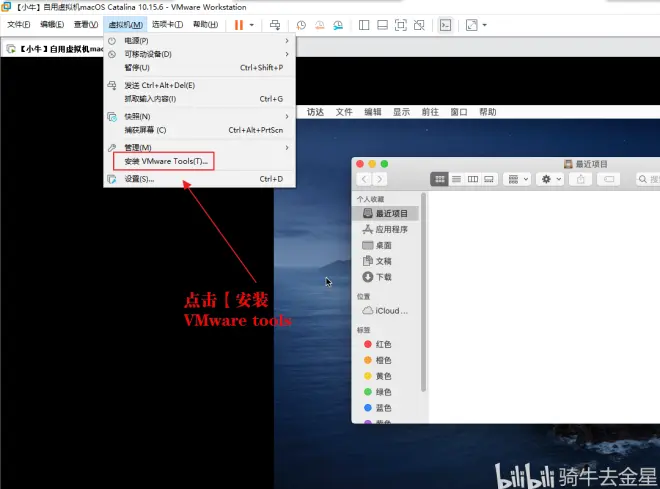Select 发送 Ctrl+Alt+Del(E) menu entry
The width and height of the screenshot is (660, 489).
[x=200, y=85]
